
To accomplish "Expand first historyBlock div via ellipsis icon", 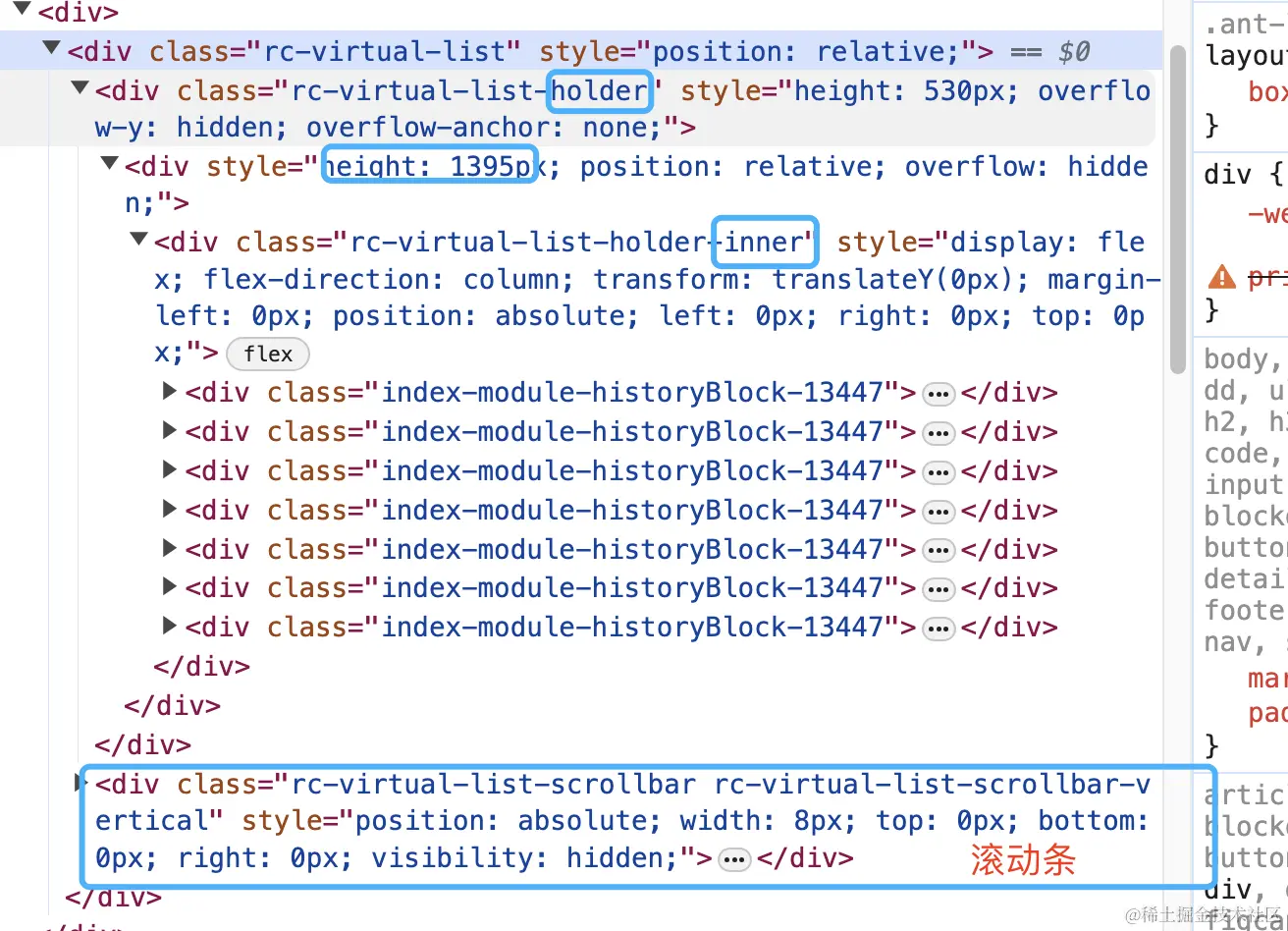I will pos(938,393).
